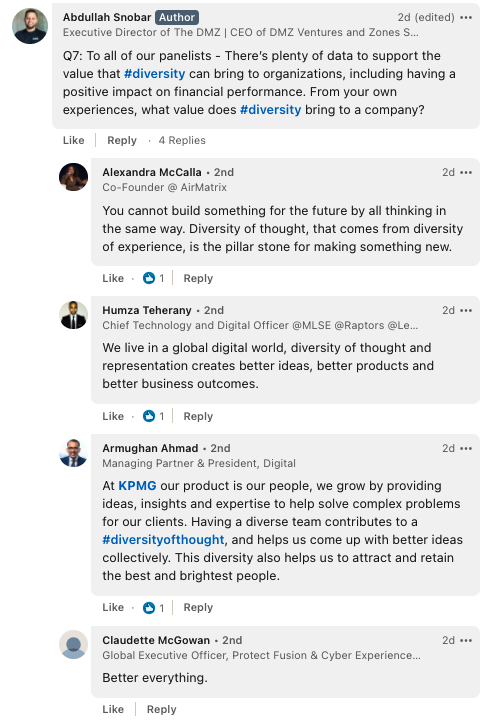This screenshot has height=726, width=494.
Task: Open three-dot menu on Claudette McGowan's reply
Action: tap(466, 641)
